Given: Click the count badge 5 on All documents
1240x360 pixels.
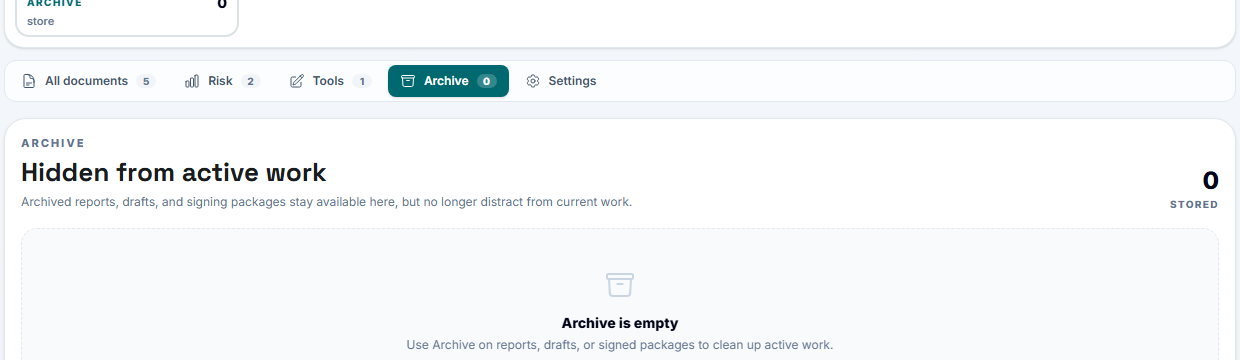Looking at the screenshot, I should point(146,81).
